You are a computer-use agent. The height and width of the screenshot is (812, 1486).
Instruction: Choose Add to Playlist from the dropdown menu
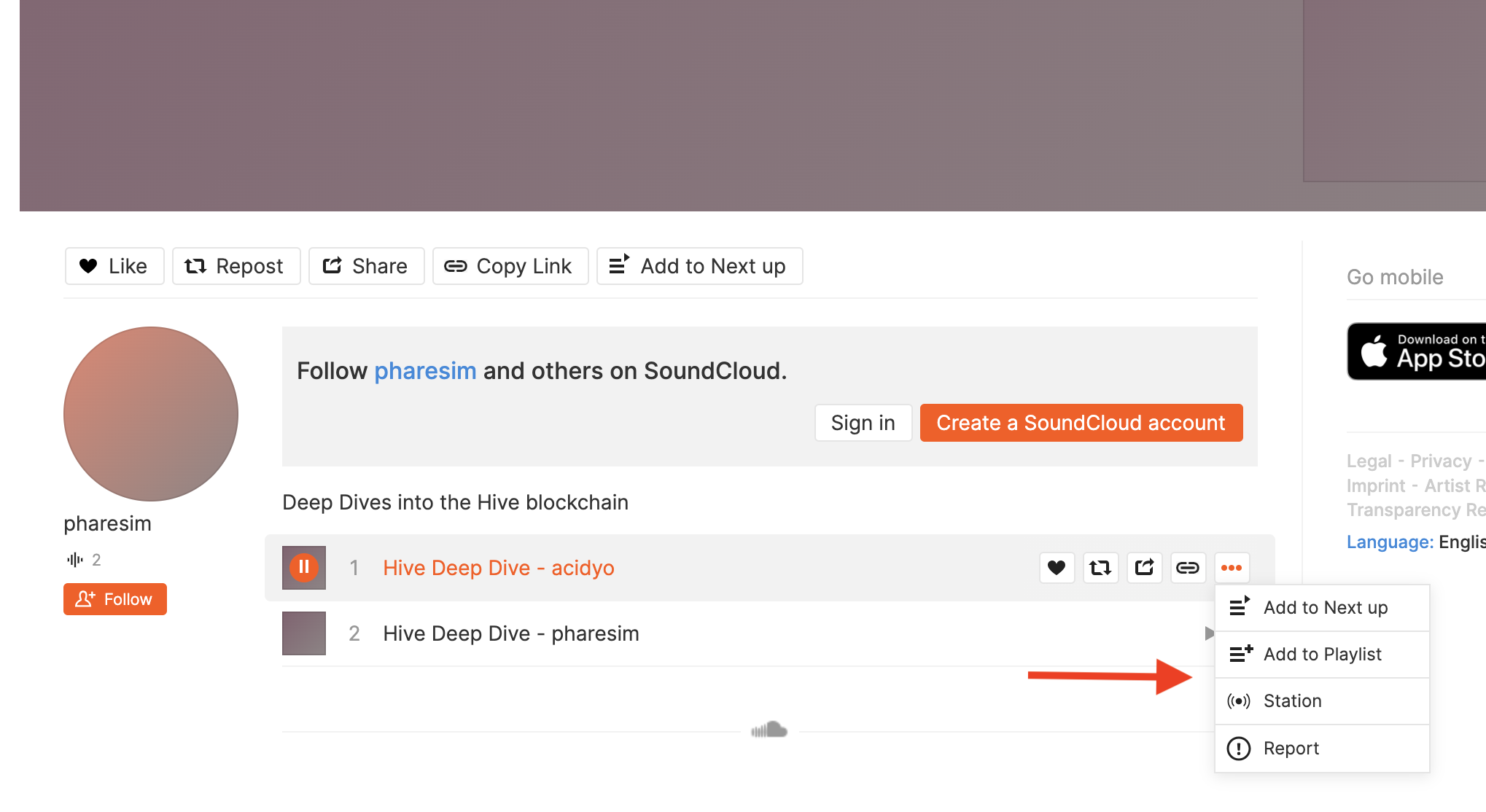1322,655
